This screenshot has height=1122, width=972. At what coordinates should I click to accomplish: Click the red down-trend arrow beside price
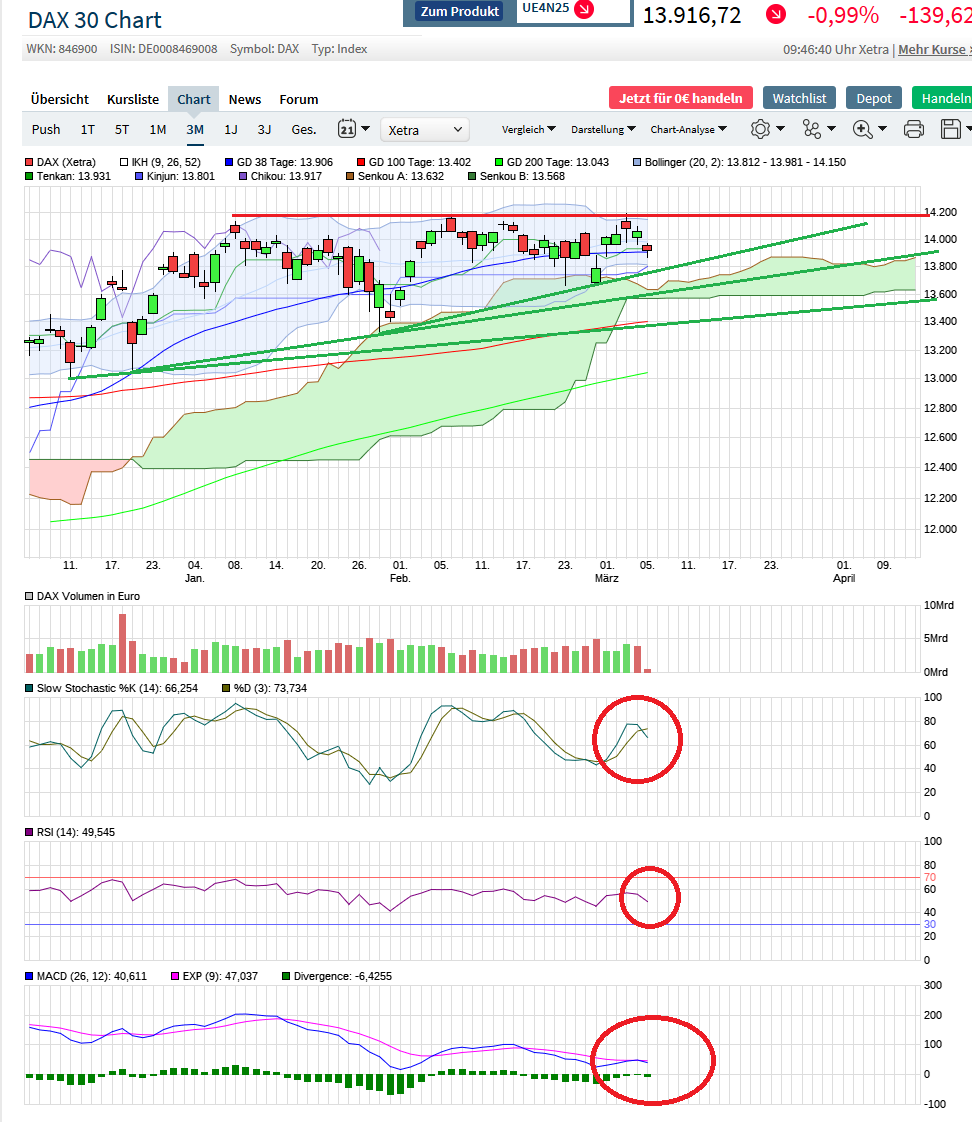click(x=776, y=15)
